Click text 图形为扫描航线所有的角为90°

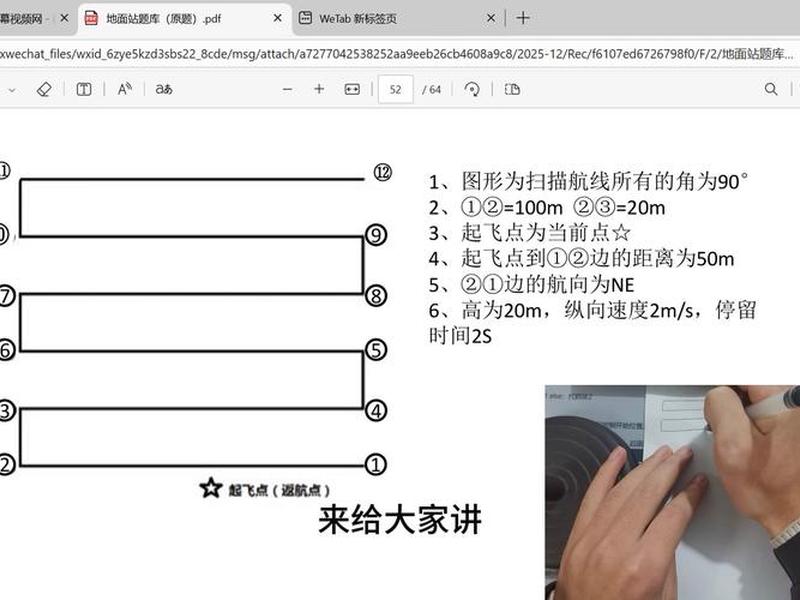(x=605, y=181)
